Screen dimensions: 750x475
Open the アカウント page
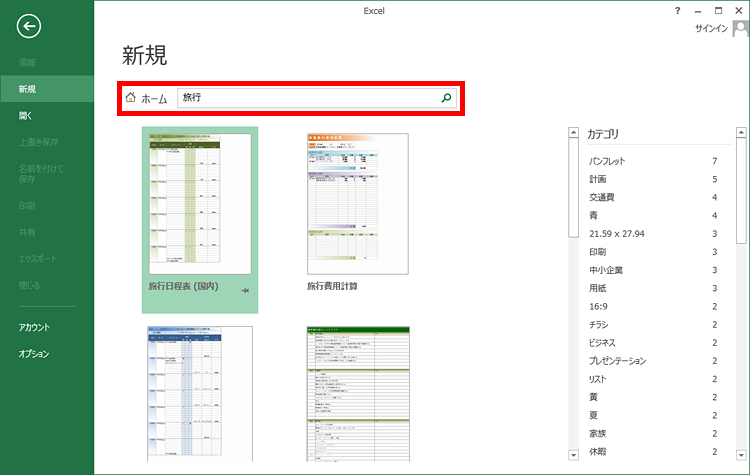(x=33, y=327)
